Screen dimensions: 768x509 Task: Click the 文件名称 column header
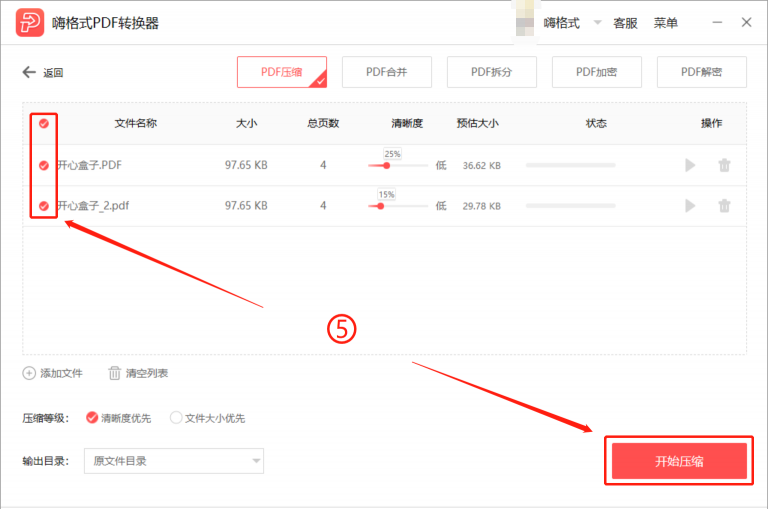[136, 123]
